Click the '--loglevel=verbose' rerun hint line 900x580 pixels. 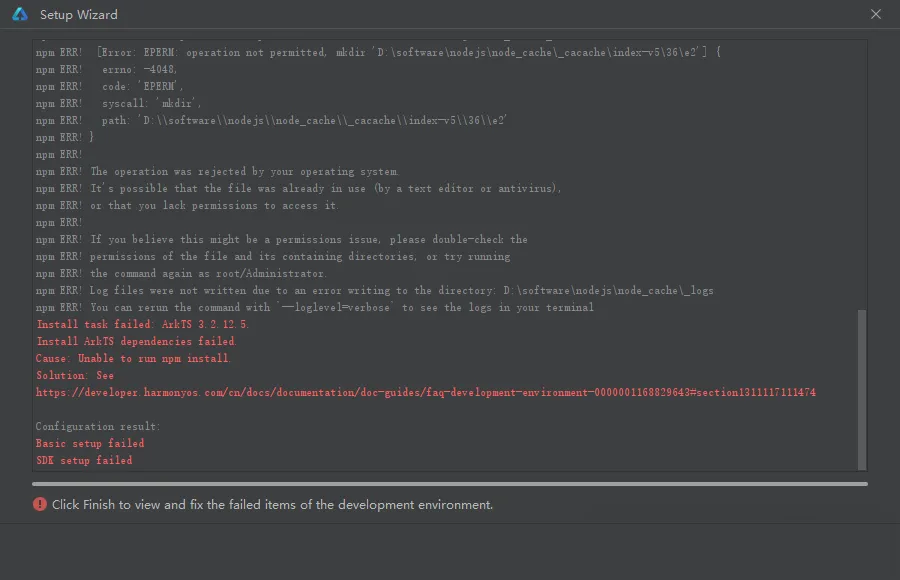pos(315,307)
